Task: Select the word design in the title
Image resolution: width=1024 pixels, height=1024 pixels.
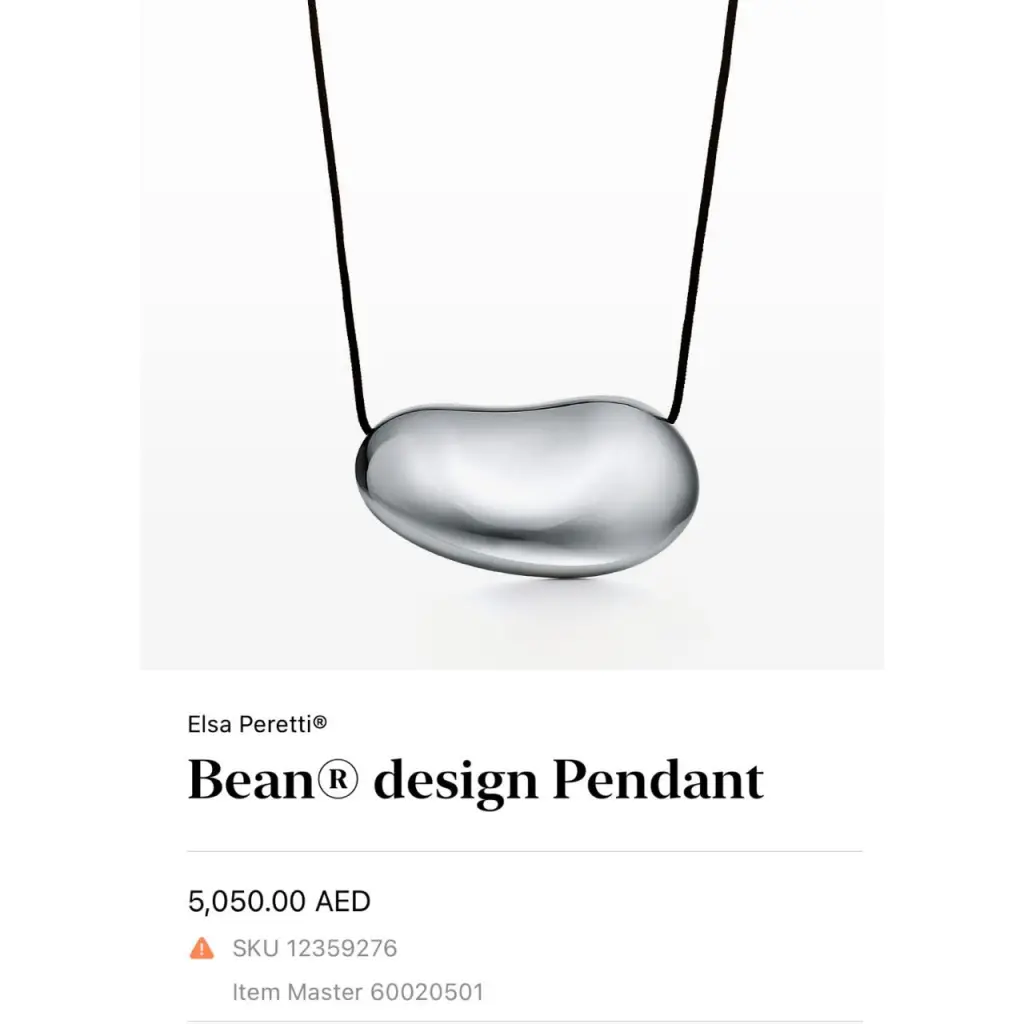Action: [456, 782]
